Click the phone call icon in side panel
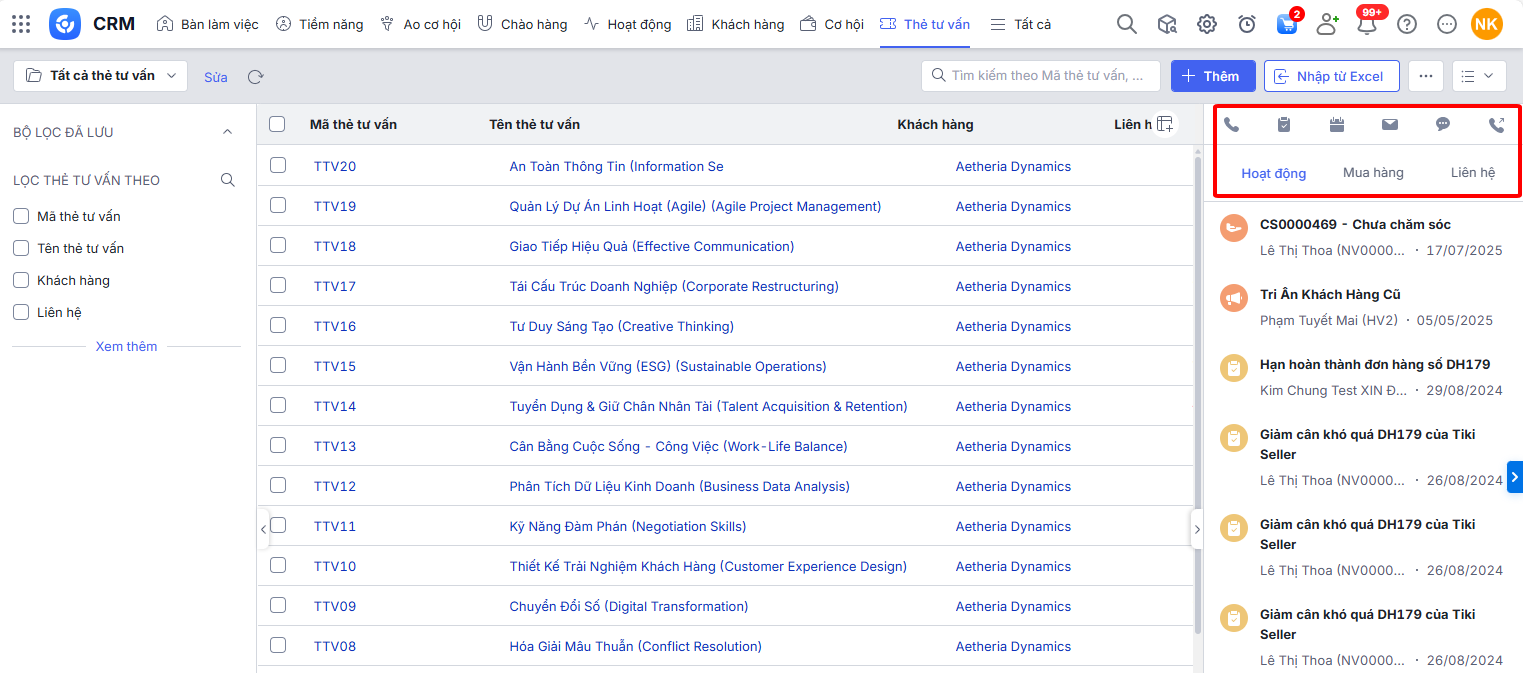 coord(1232,125)
